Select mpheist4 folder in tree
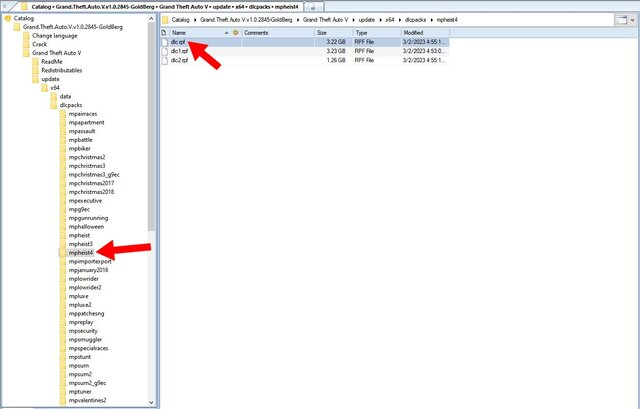Viewport: 640px width, 409px height. [x=81, y=253]
